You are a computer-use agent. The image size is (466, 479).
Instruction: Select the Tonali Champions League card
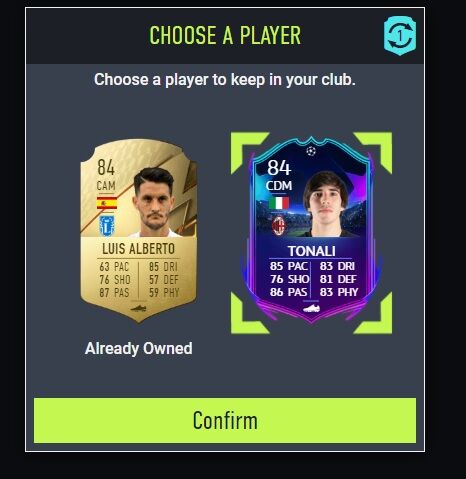(311, 231)
